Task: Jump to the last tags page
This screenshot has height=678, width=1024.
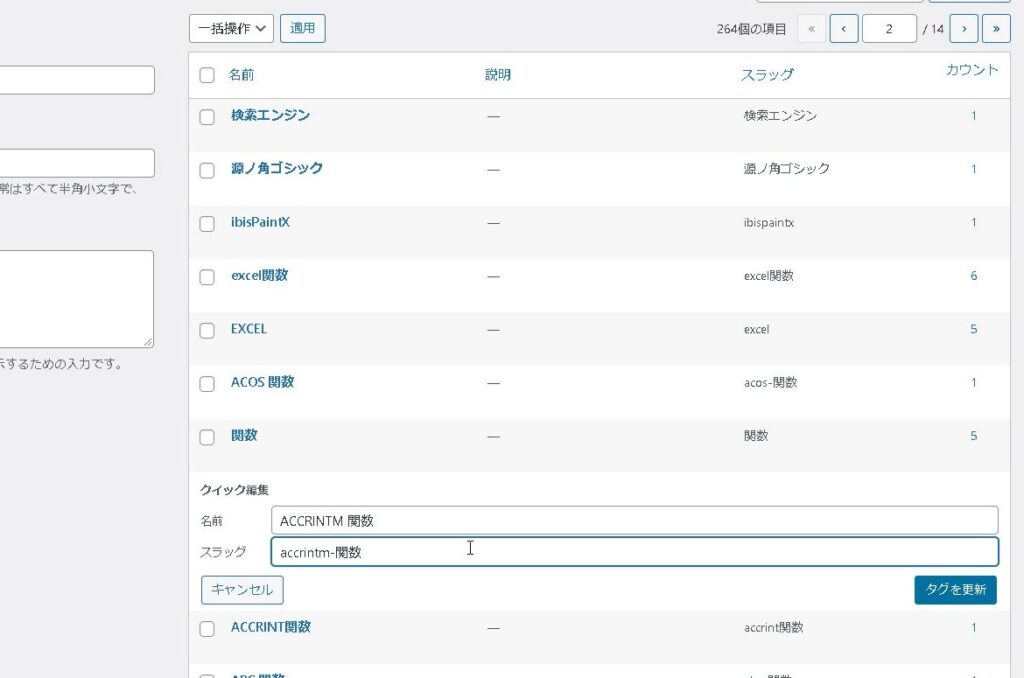Action: [996, 29]
